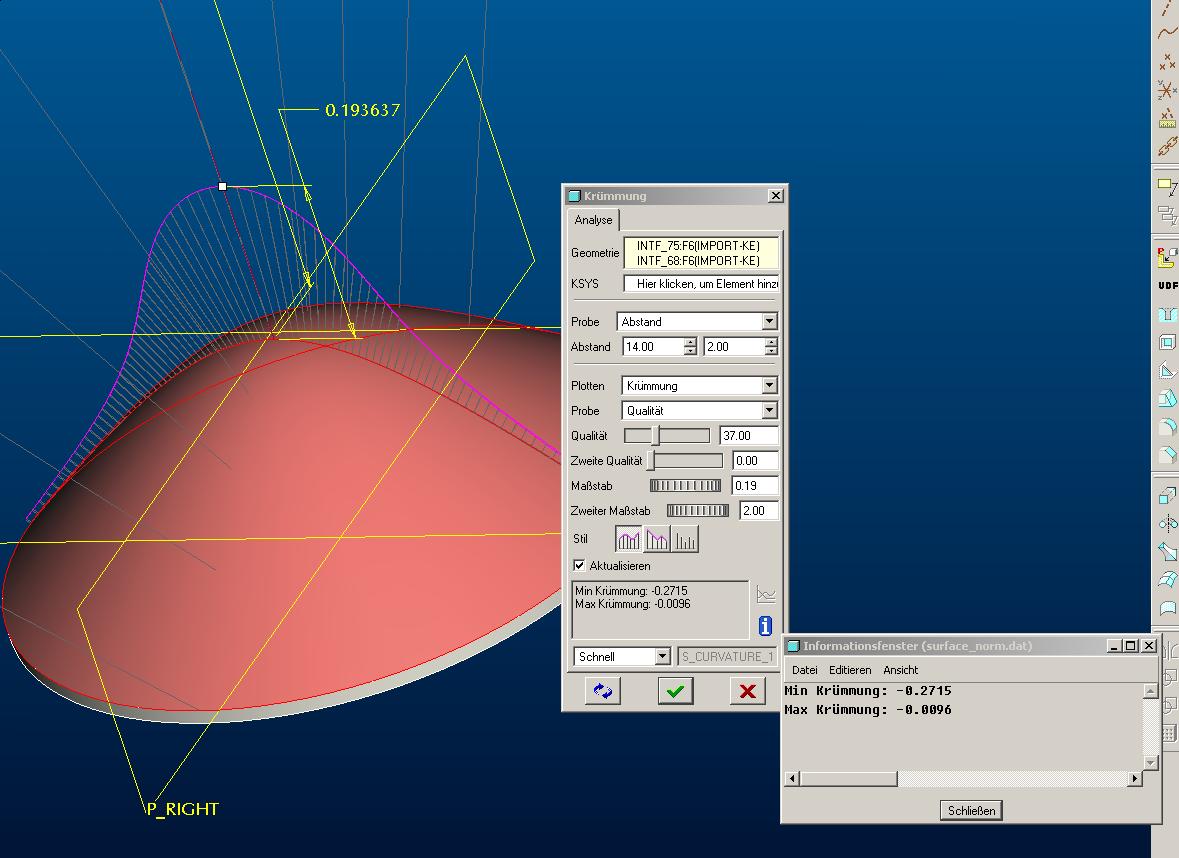
Task: Open Ansicht menu in Informationsfenster
Action: (901, 669)
